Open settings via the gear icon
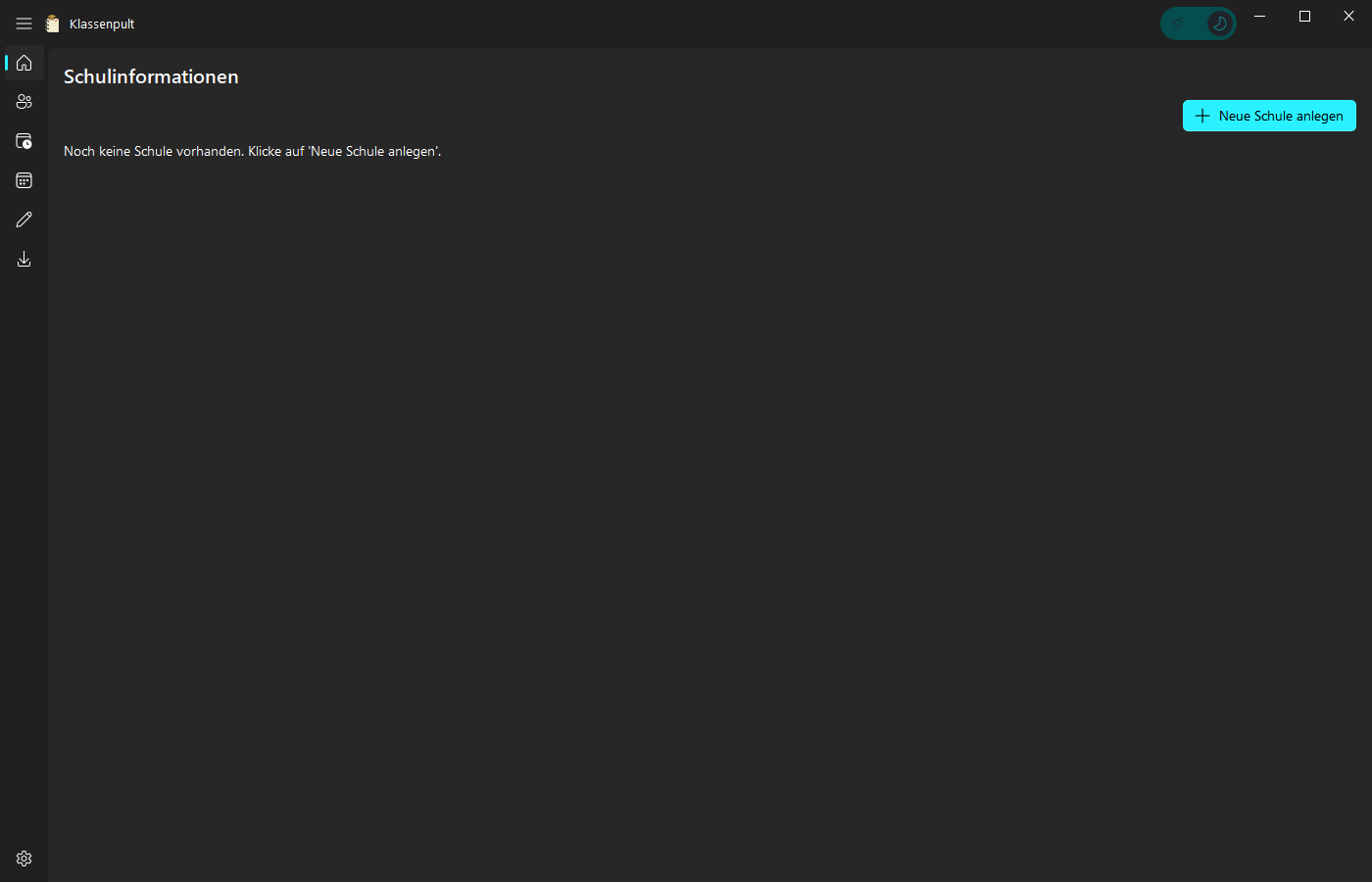This screenshot has width=1372, height=883. [x=24, y=858]
